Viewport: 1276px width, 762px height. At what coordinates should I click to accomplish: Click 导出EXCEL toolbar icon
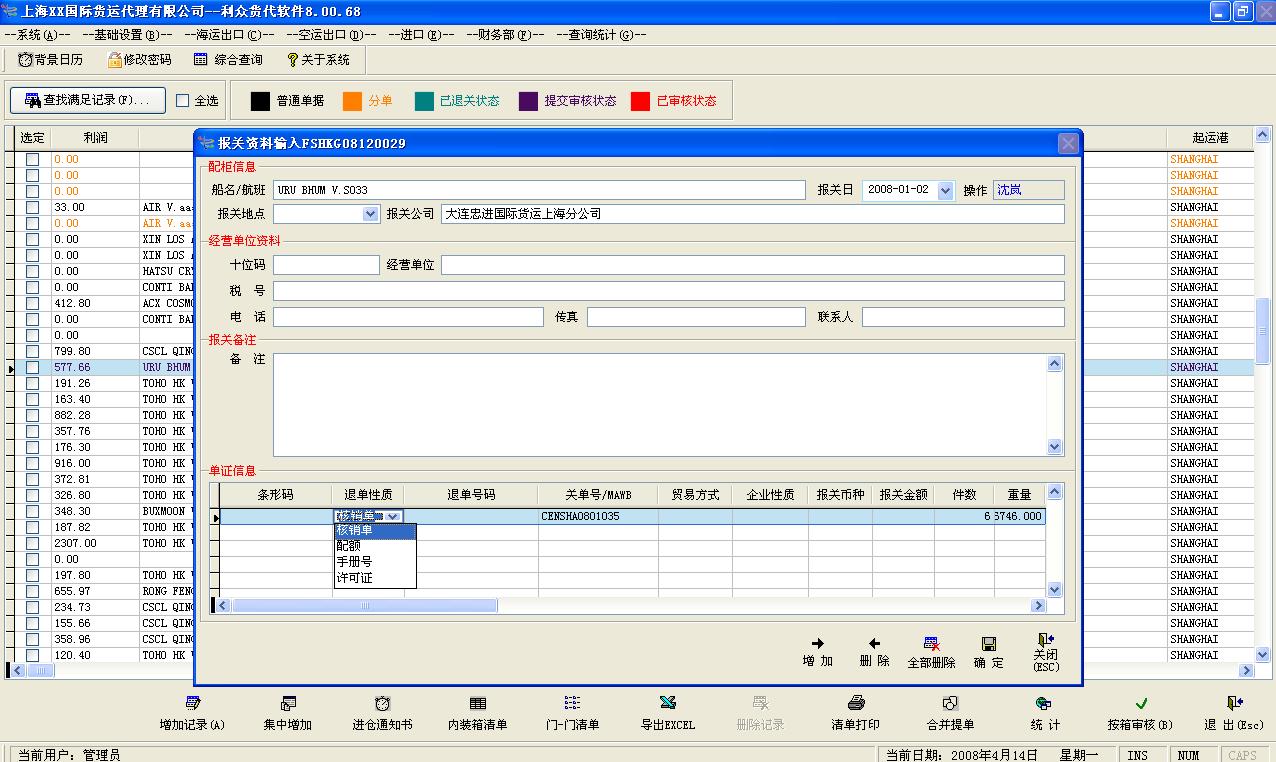668,703
